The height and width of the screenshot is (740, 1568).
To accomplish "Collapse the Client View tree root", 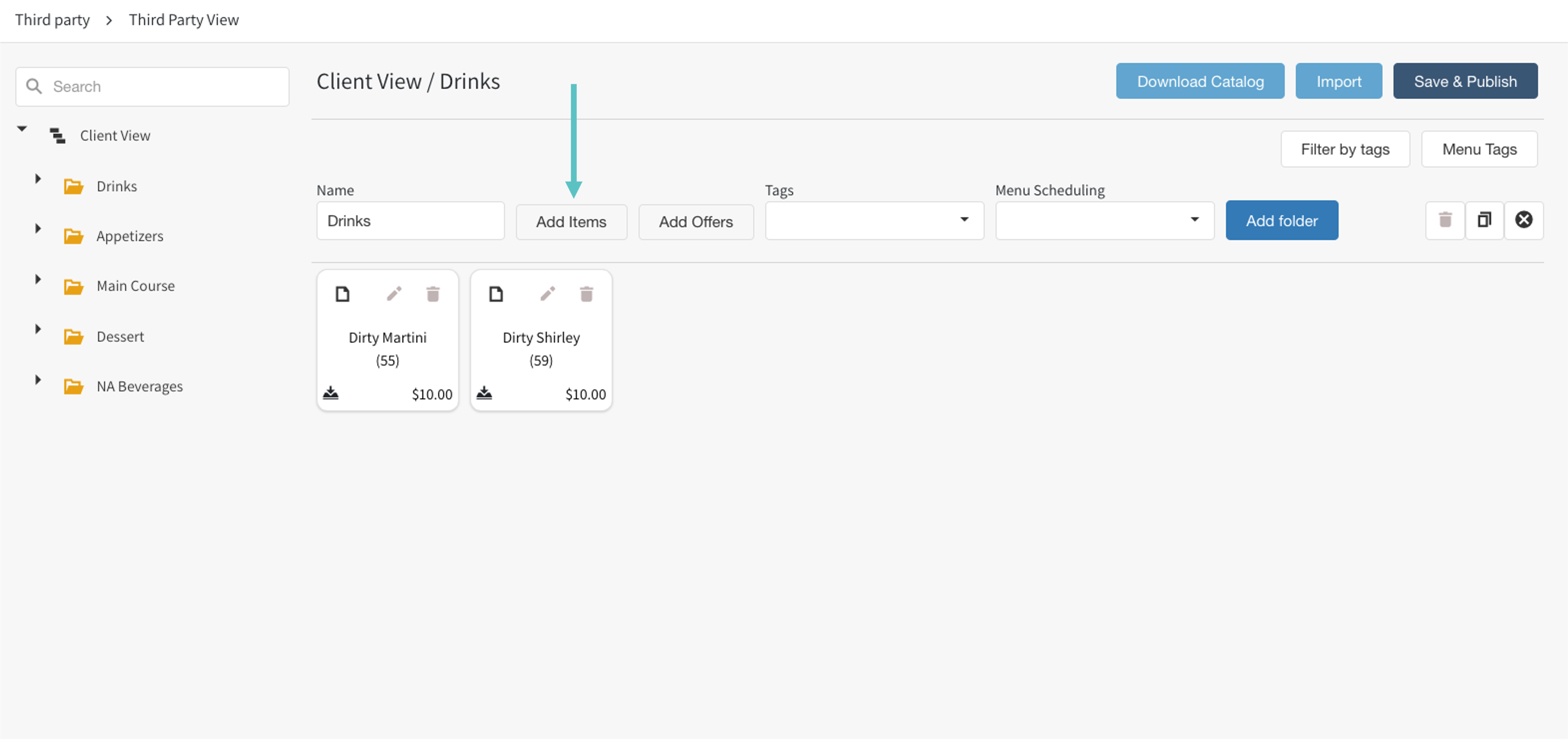I will click(x=22, y=129).
